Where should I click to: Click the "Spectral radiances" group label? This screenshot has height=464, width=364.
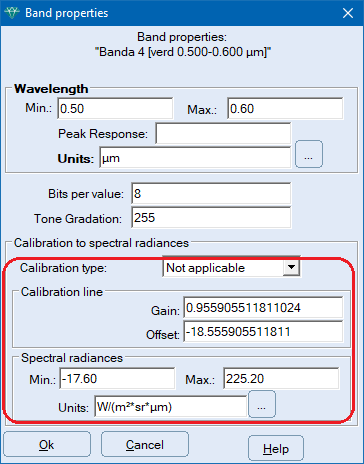(72, 358)
